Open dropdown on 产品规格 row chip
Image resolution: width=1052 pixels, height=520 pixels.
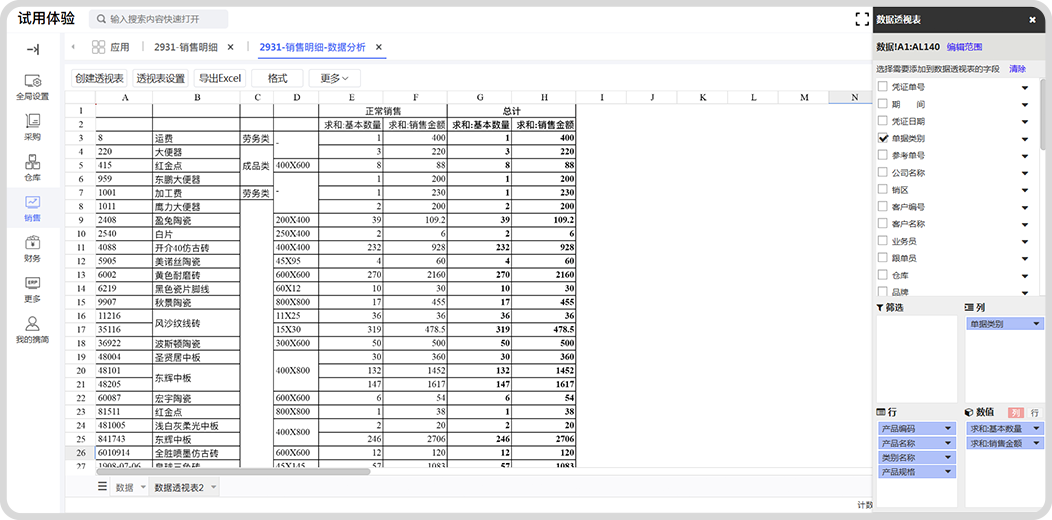[948, 472]
